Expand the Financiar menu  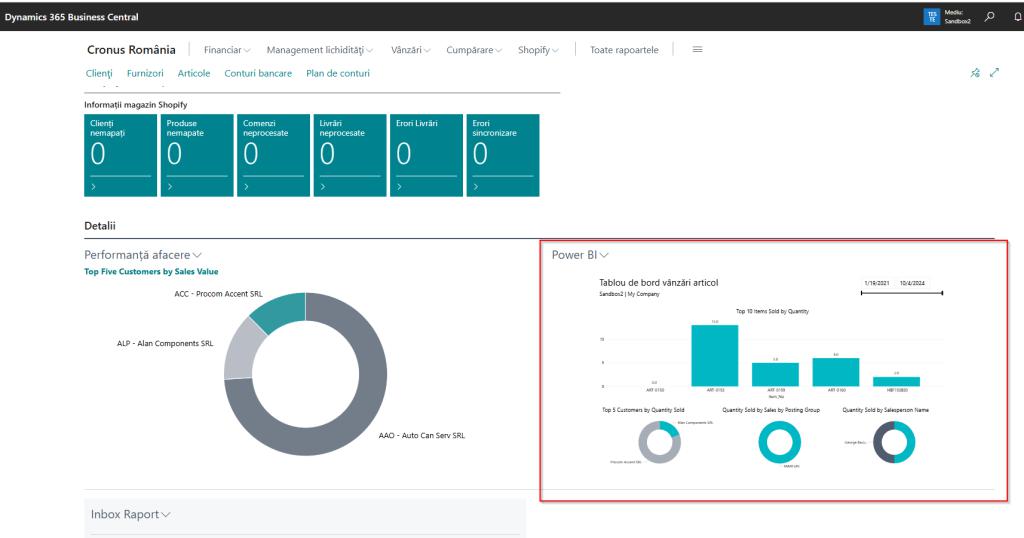point(227,50)
